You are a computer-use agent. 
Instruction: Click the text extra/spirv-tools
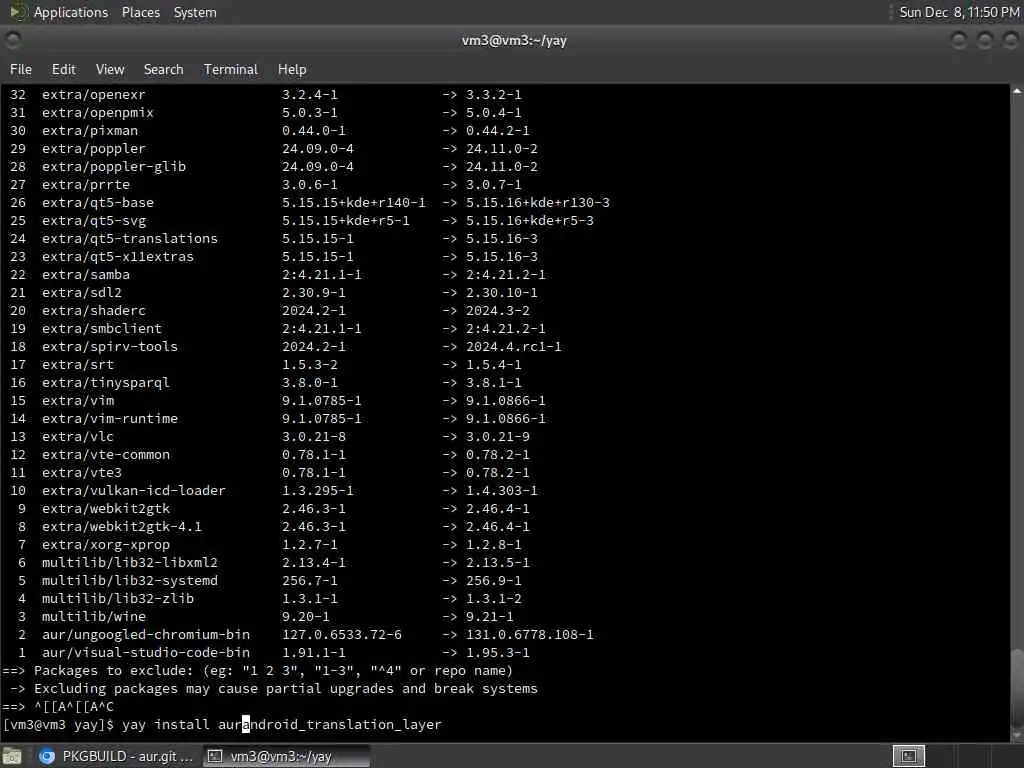(x=110, y=346)
